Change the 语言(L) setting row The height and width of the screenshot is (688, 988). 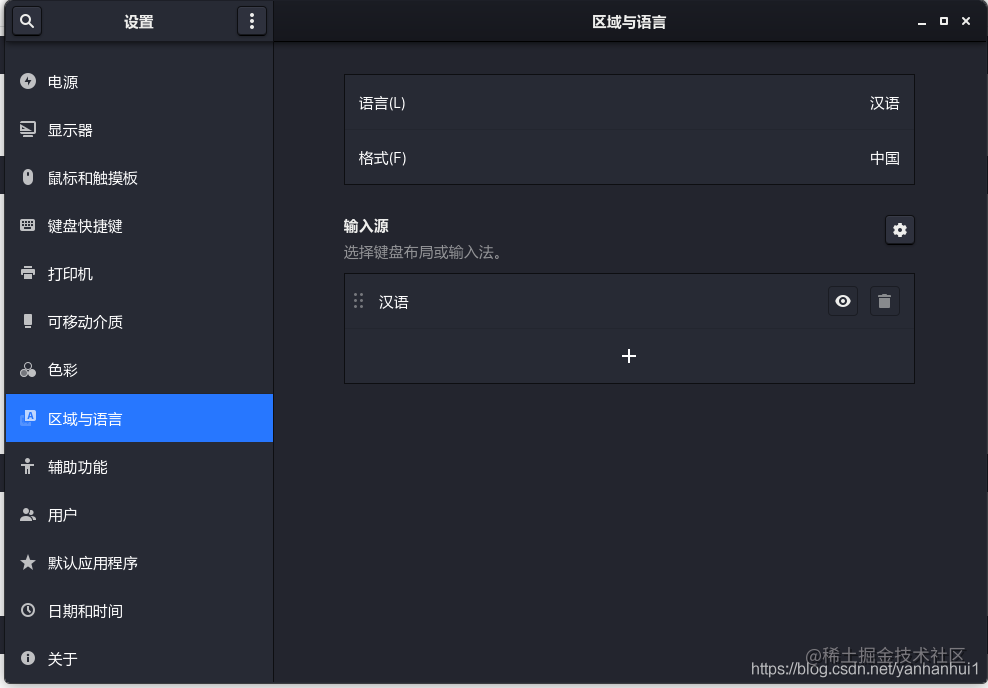pyautogui.click(x=629, y=103)
